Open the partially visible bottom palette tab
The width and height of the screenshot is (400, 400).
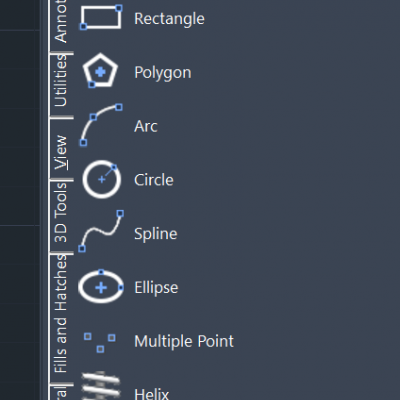click(61, 393)
